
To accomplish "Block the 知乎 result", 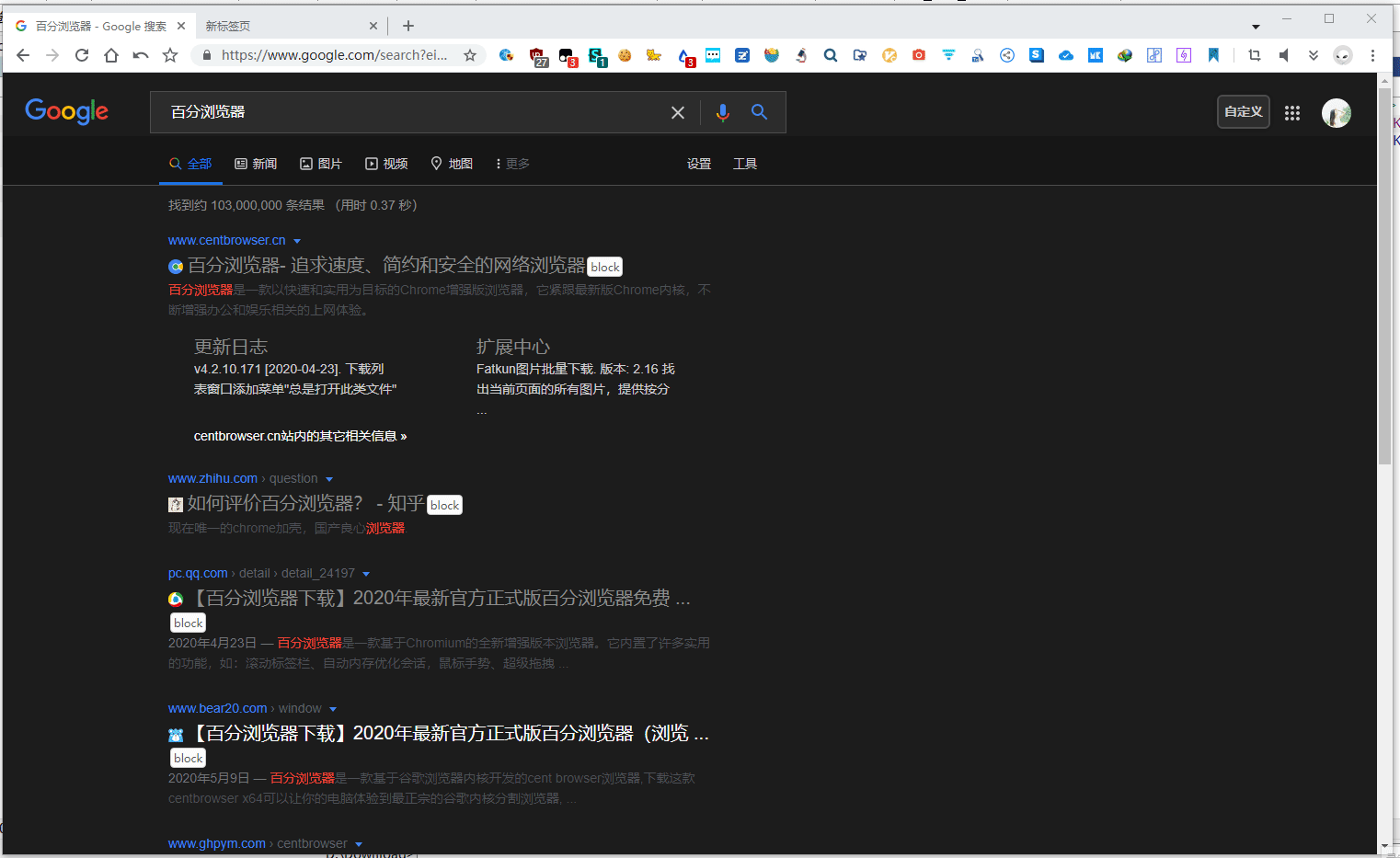I will click(x=445, y=505).
